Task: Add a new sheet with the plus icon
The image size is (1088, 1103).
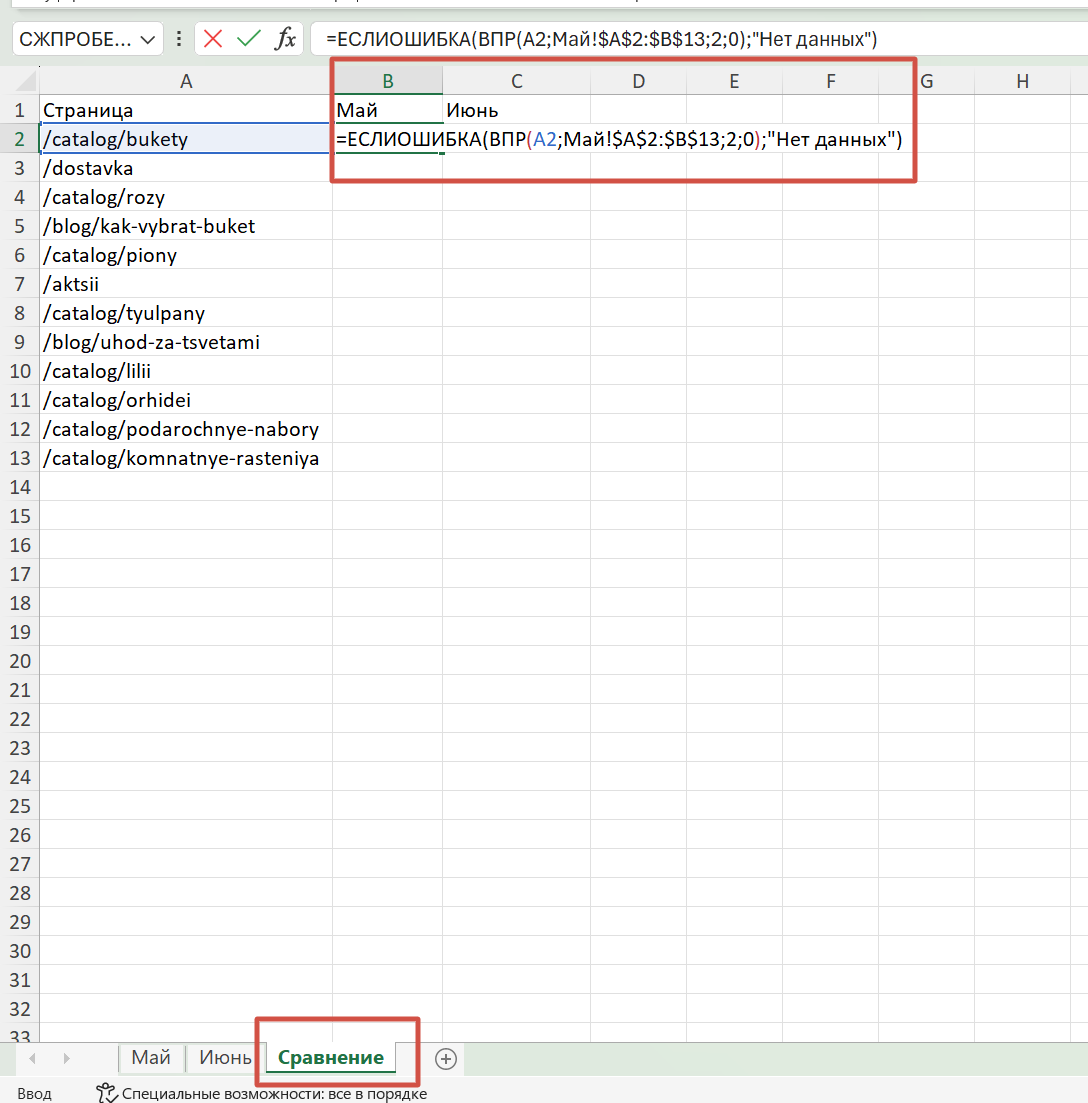Action: (x=446, y=1059)
